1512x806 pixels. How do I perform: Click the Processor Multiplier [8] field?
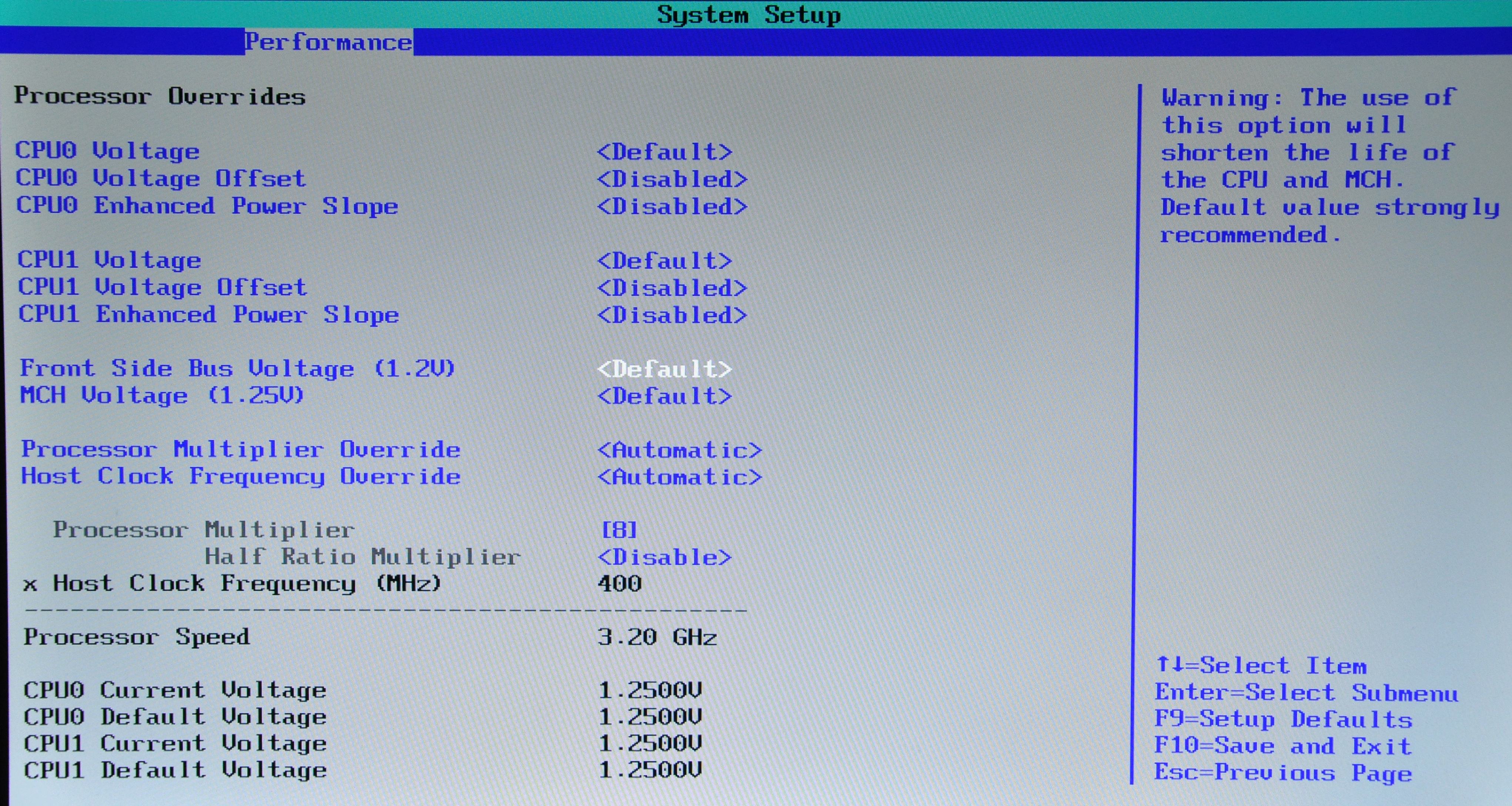(619, 530)
